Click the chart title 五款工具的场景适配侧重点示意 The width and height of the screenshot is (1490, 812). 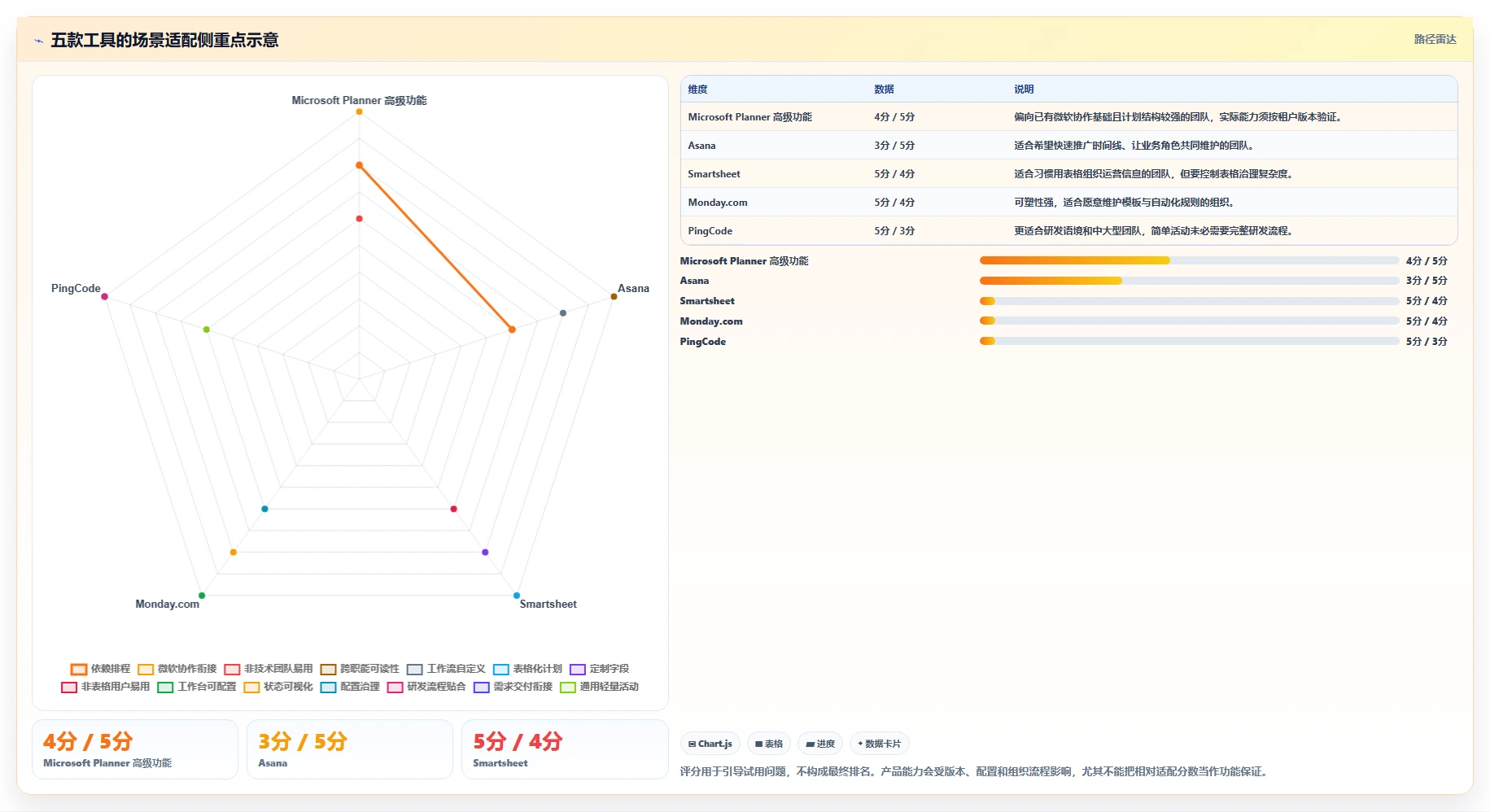coord(164,41)
